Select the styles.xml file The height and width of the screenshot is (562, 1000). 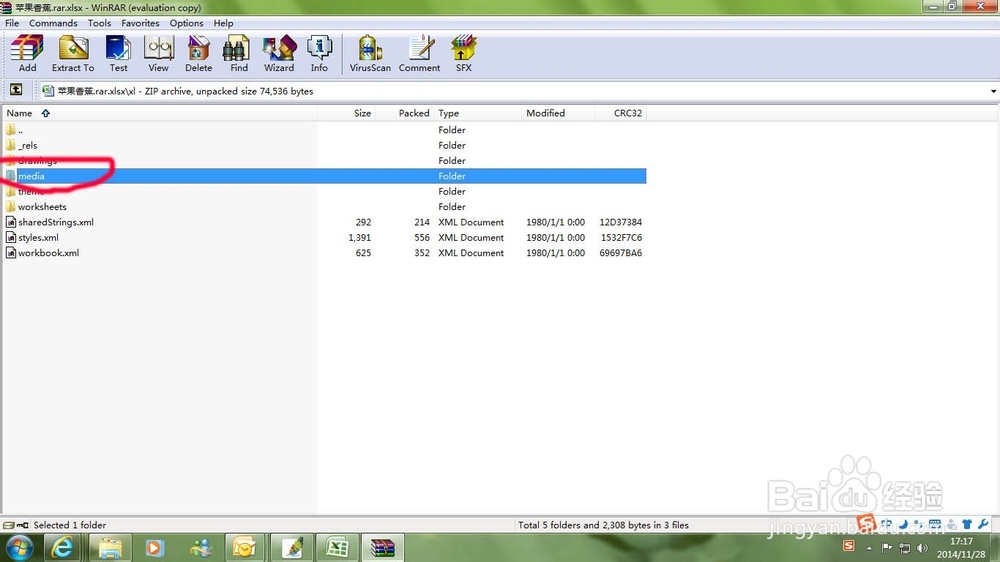(x=325, y=237)
